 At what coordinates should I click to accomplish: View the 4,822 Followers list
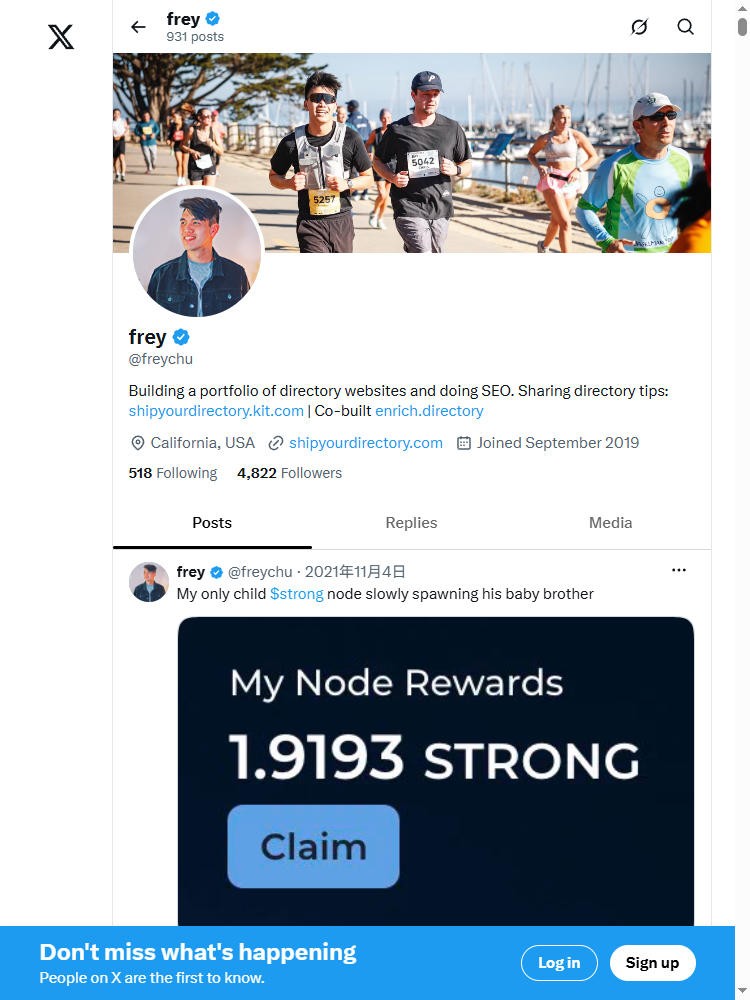click(290, 473)
